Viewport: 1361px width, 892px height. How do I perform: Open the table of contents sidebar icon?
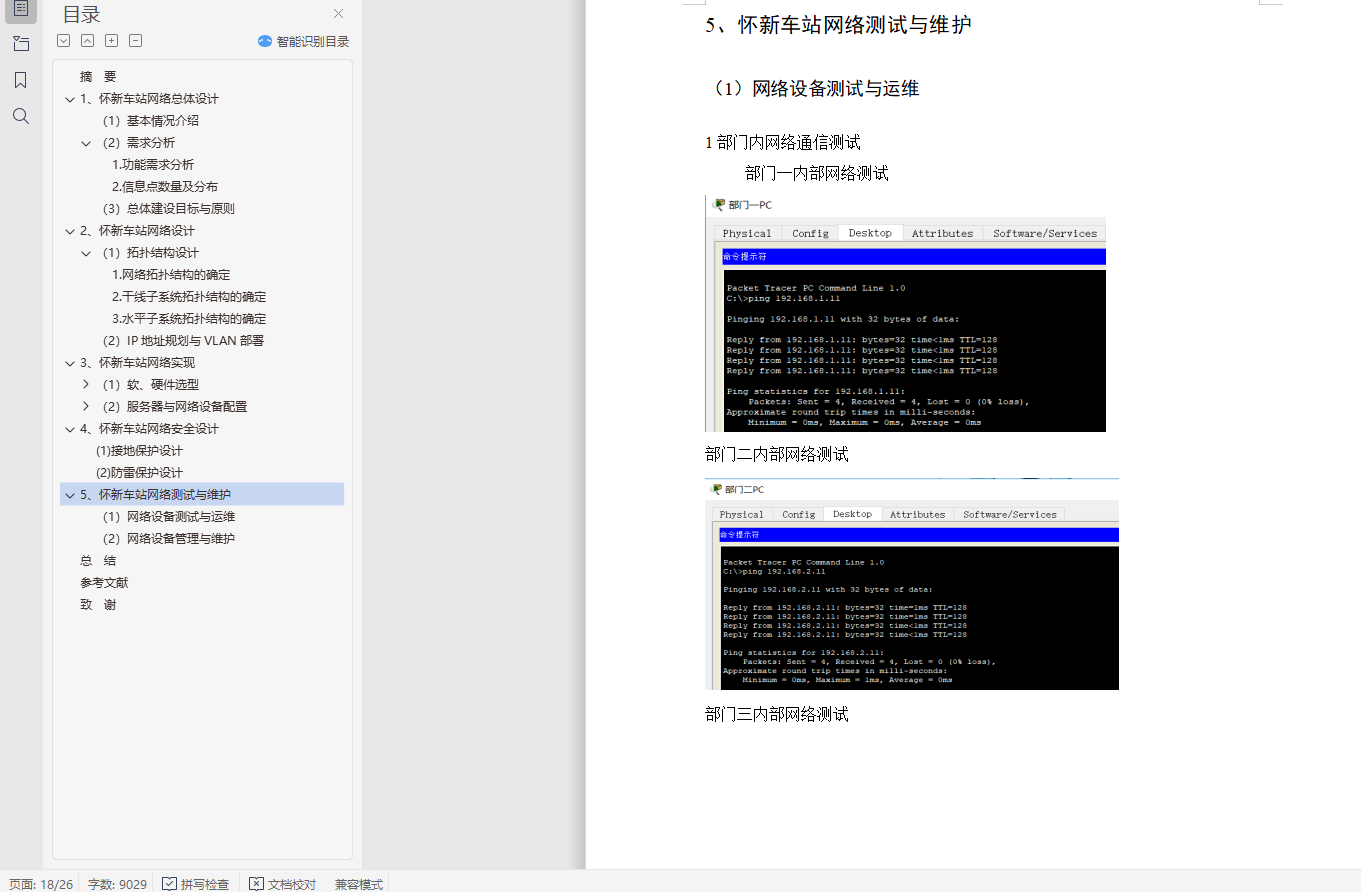coord(21,9)
